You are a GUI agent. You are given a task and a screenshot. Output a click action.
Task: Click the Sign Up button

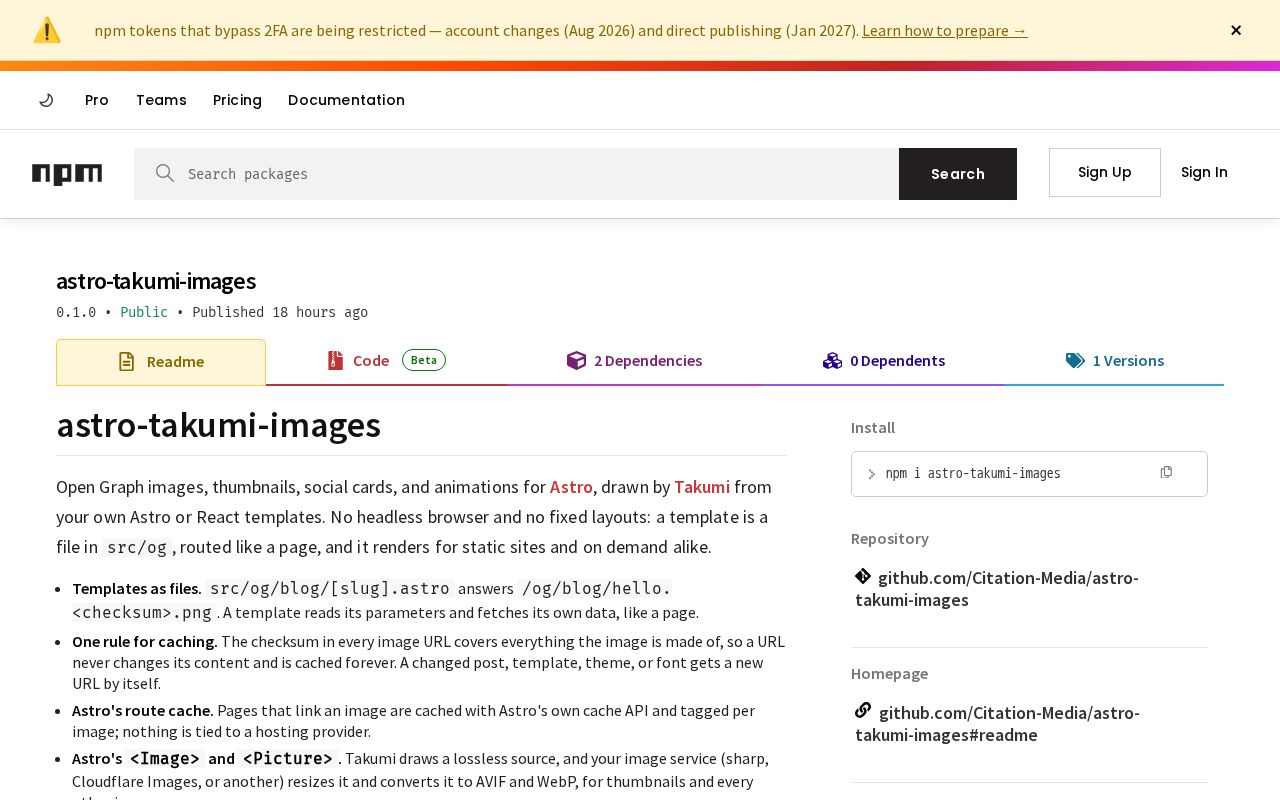coord(1105,172)
